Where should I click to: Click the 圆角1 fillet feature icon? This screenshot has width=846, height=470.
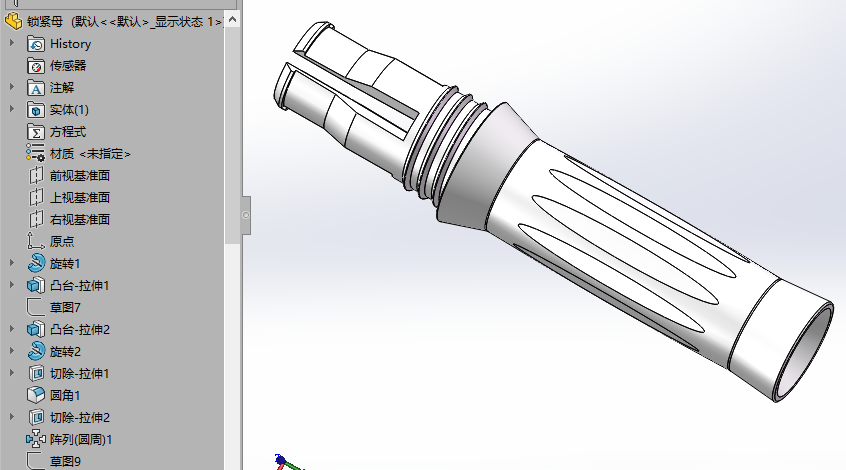pyautogui.click(x=36, y=396)
